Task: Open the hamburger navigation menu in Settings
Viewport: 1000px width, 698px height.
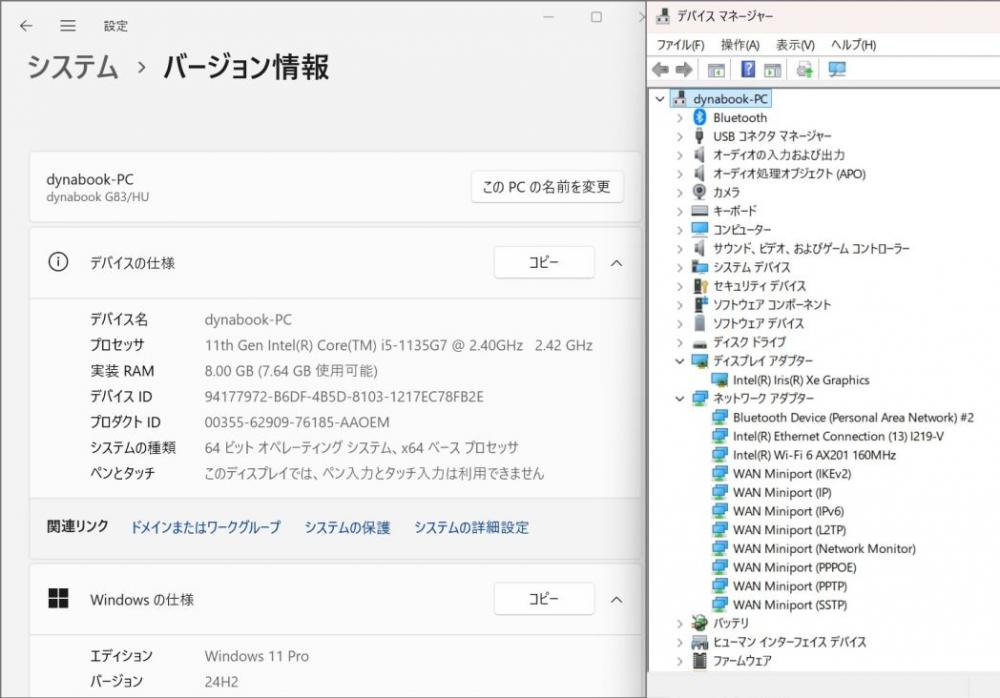Action: [68, 26]
